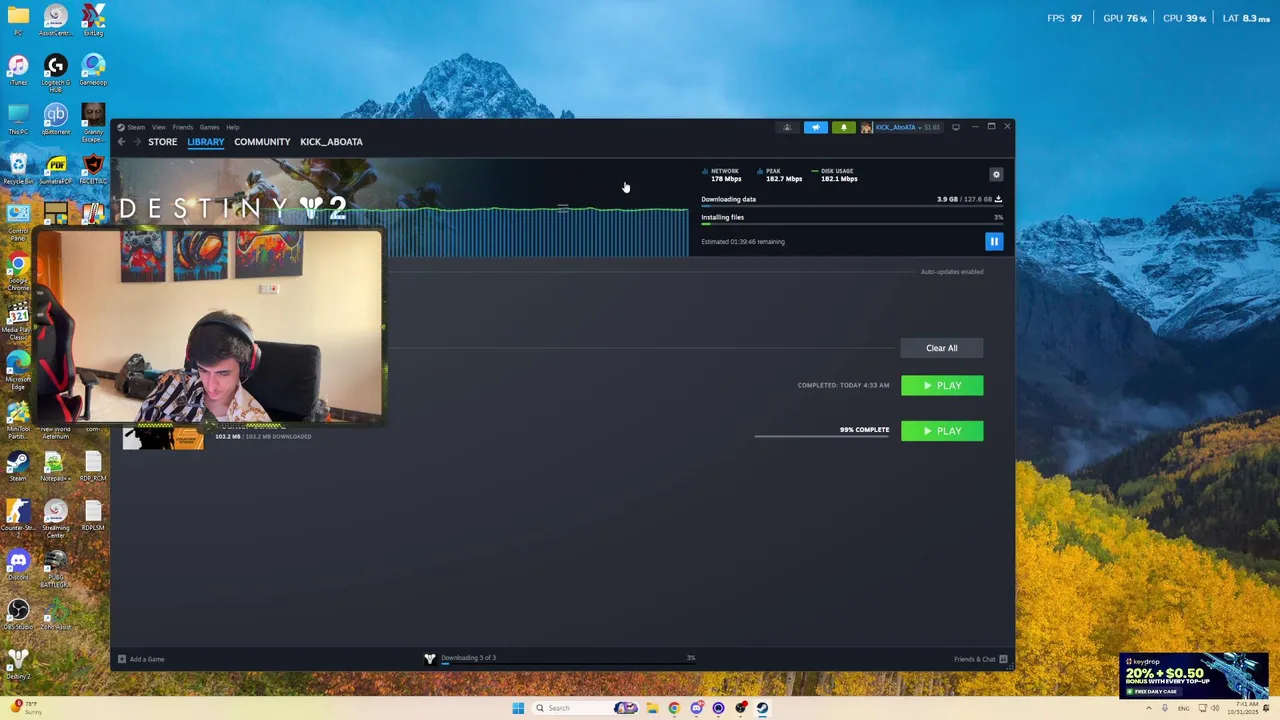Open the KICK_ABOATA profile tab
Image resolution: width=1280 pixels, height=720 pixels.
[331, 142]
